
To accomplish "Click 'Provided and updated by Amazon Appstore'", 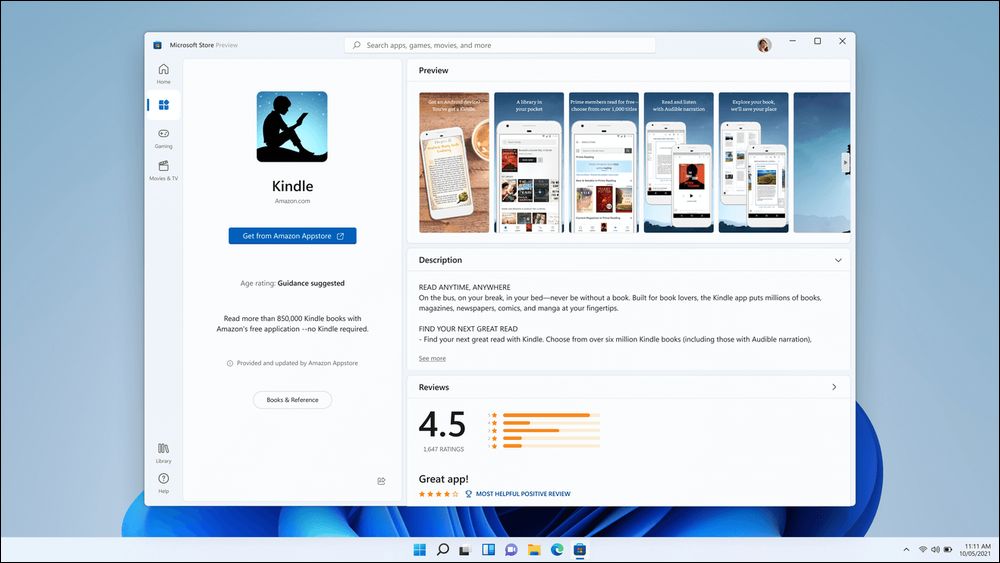I will (x=297, y=363).
